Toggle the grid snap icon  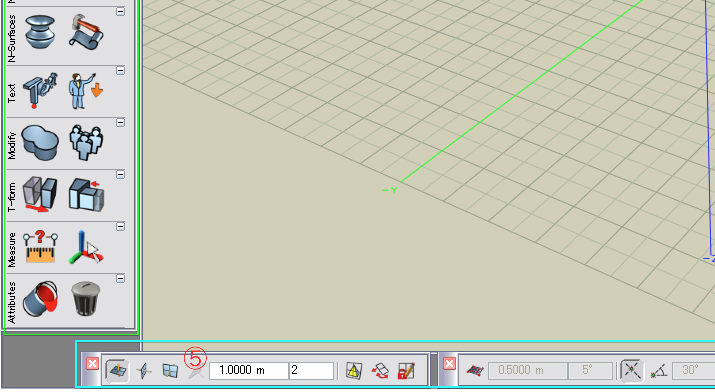[x=475, y=370]
